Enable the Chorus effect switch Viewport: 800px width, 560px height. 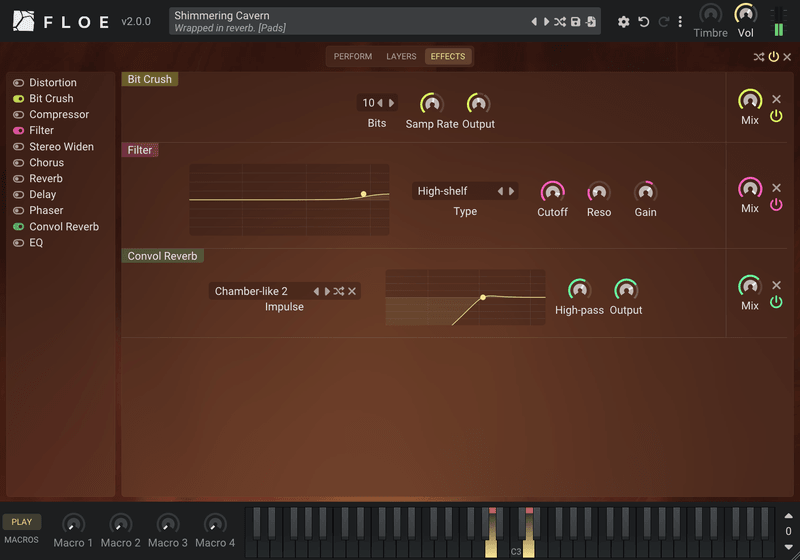[x=18, y=163]
